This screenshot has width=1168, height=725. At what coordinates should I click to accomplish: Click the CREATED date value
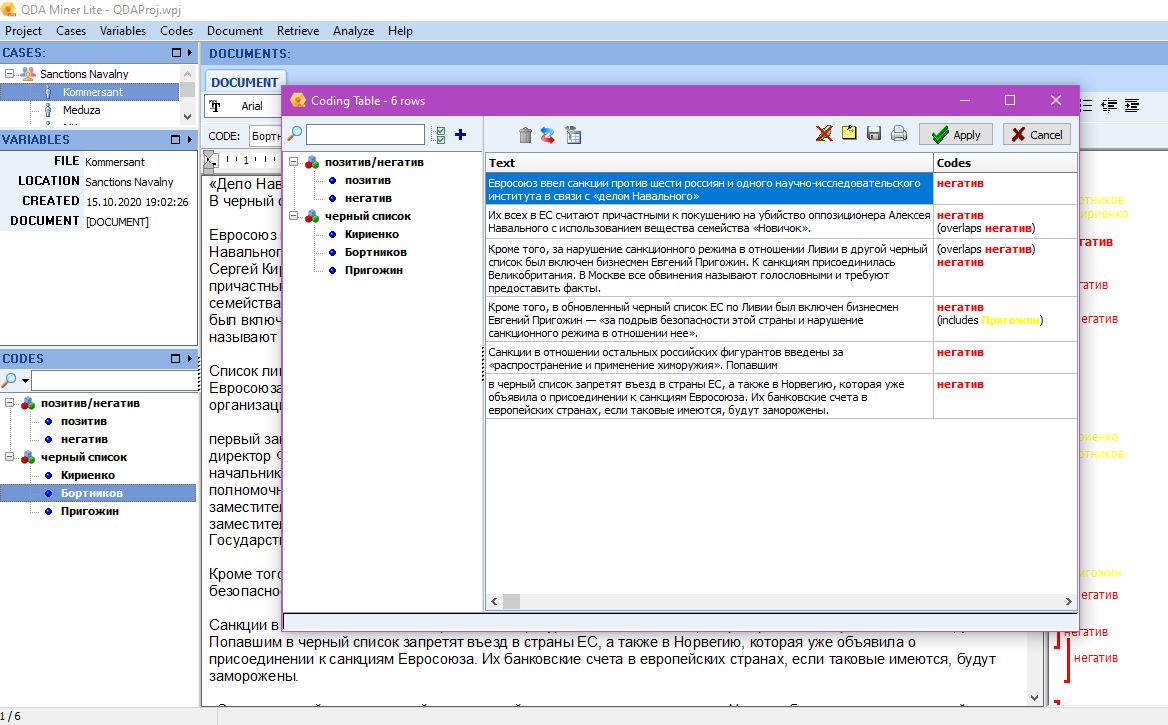point(137,202)
